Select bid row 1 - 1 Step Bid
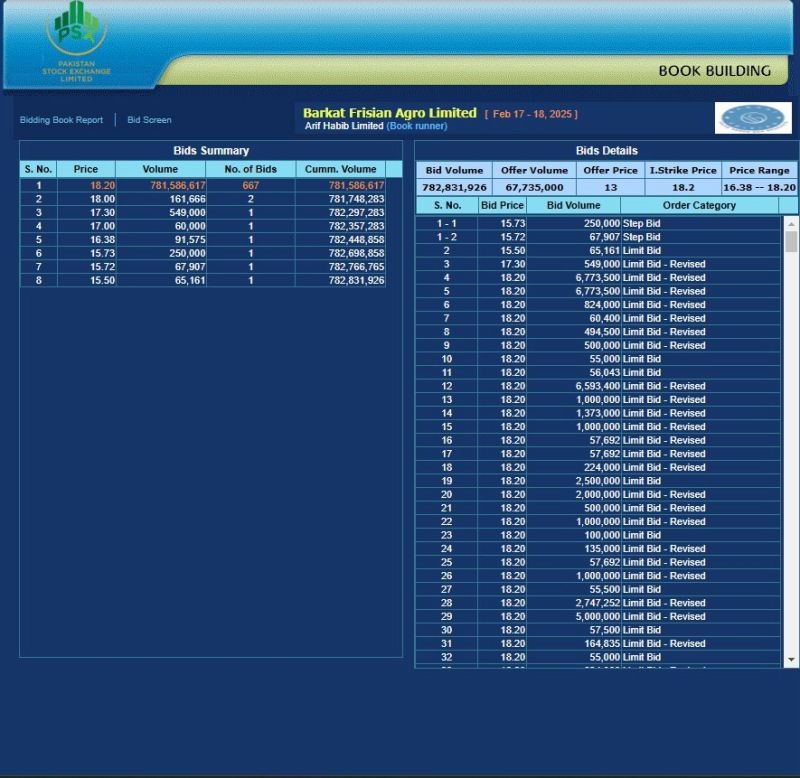The height and width of the screenshot is (778, 800). [598, 223]
